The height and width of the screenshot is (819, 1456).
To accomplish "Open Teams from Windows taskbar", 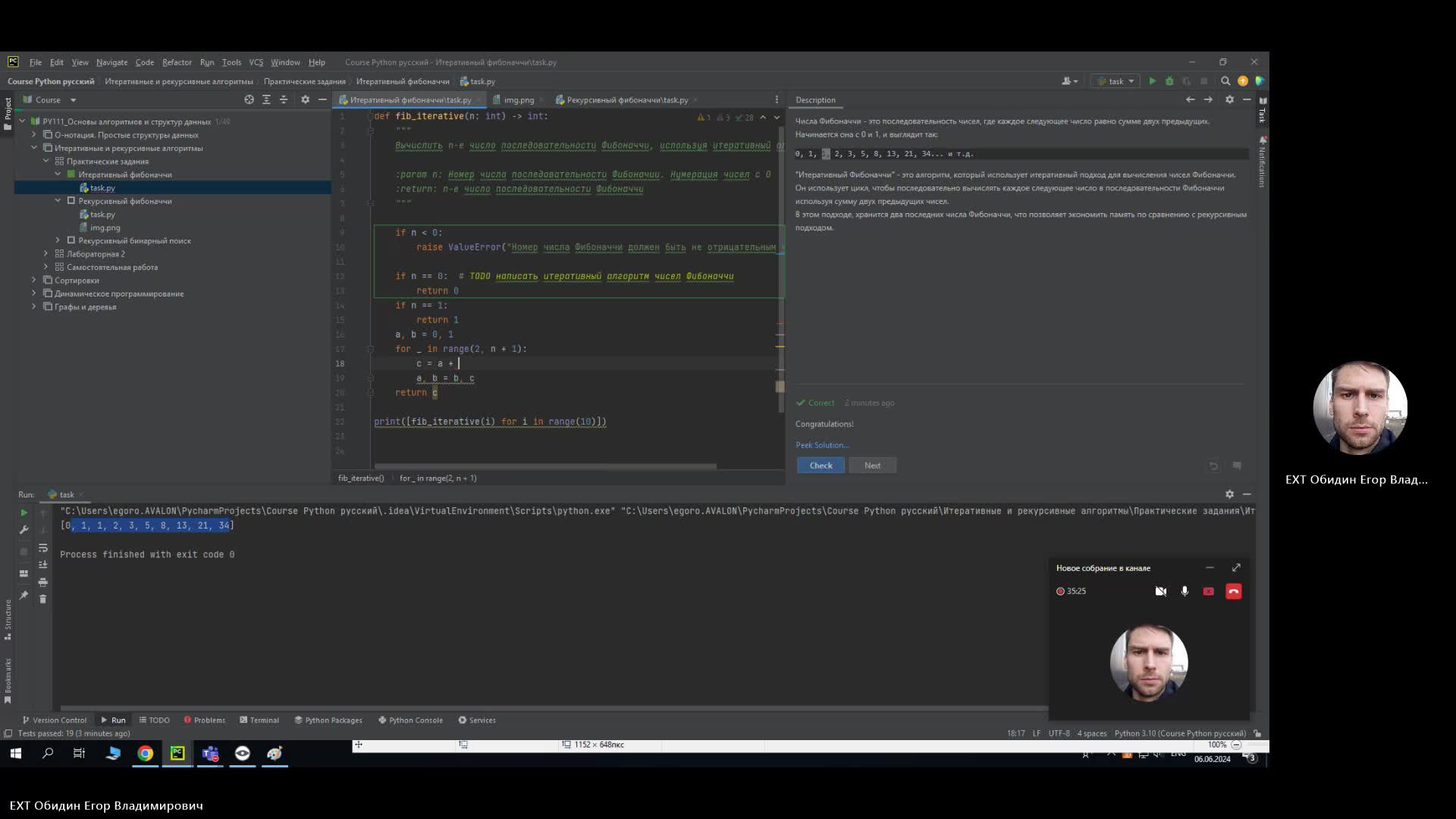I will click(x=210, y=753).
